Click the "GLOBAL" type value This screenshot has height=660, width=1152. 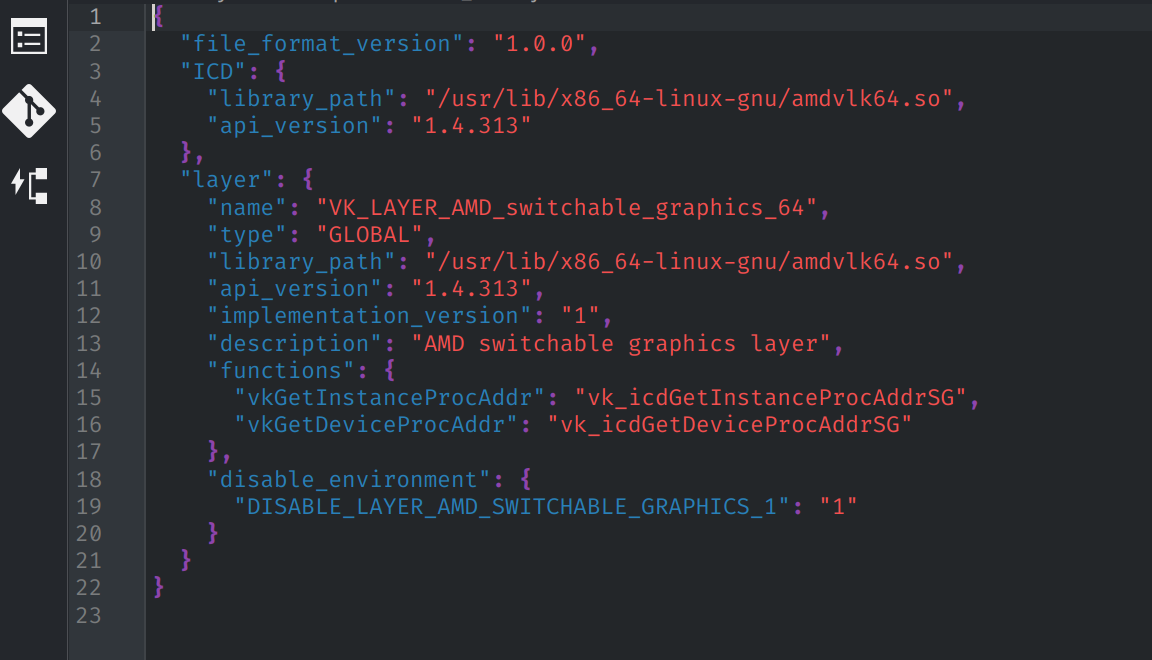(370, 234)
